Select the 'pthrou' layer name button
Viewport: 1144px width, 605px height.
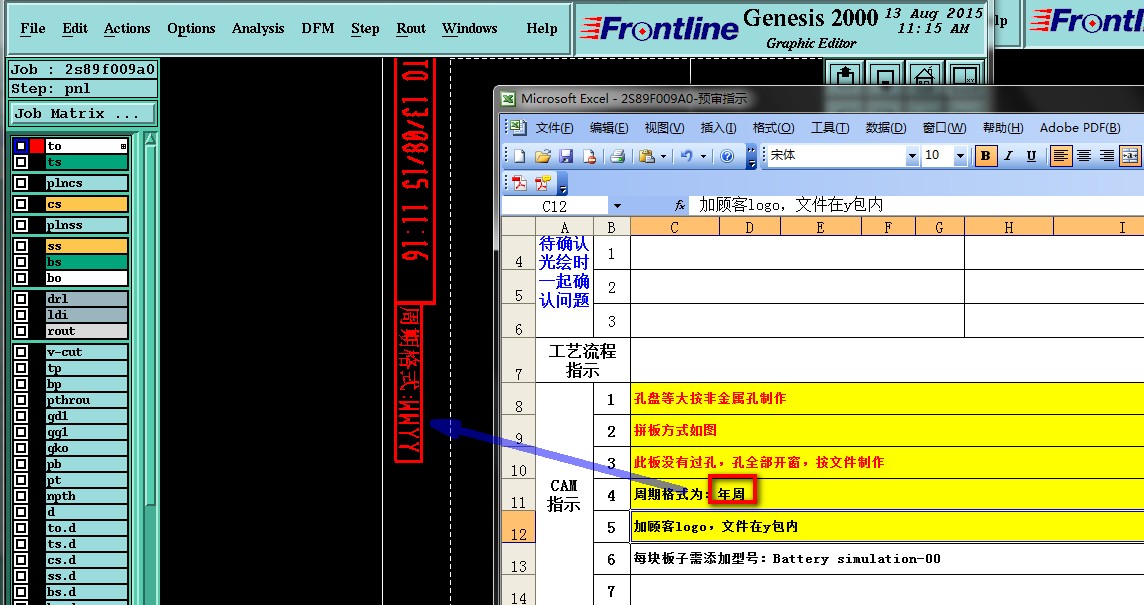tap(86, 400)
